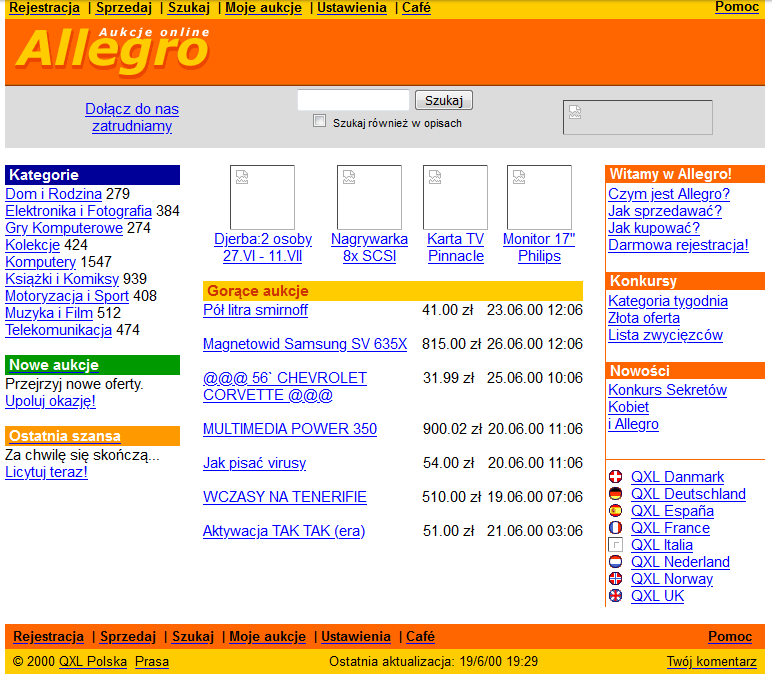Follow the 'Darmowa rejestracja!' link

click(x=678, y=245)
